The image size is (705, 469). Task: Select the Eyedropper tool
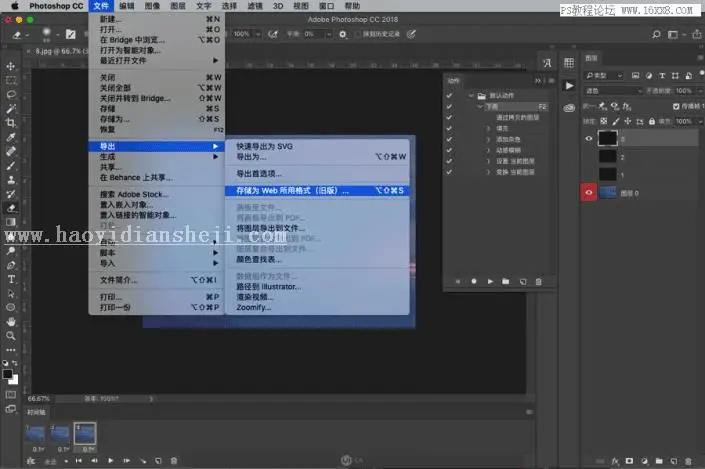click(11, 137)
